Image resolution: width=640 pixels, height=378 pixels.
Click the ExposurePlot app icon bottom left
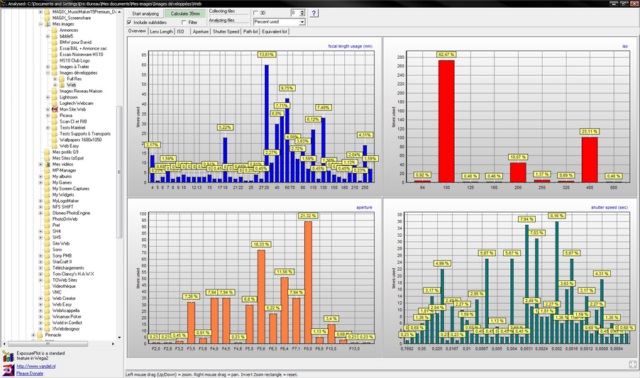[8, 356]
